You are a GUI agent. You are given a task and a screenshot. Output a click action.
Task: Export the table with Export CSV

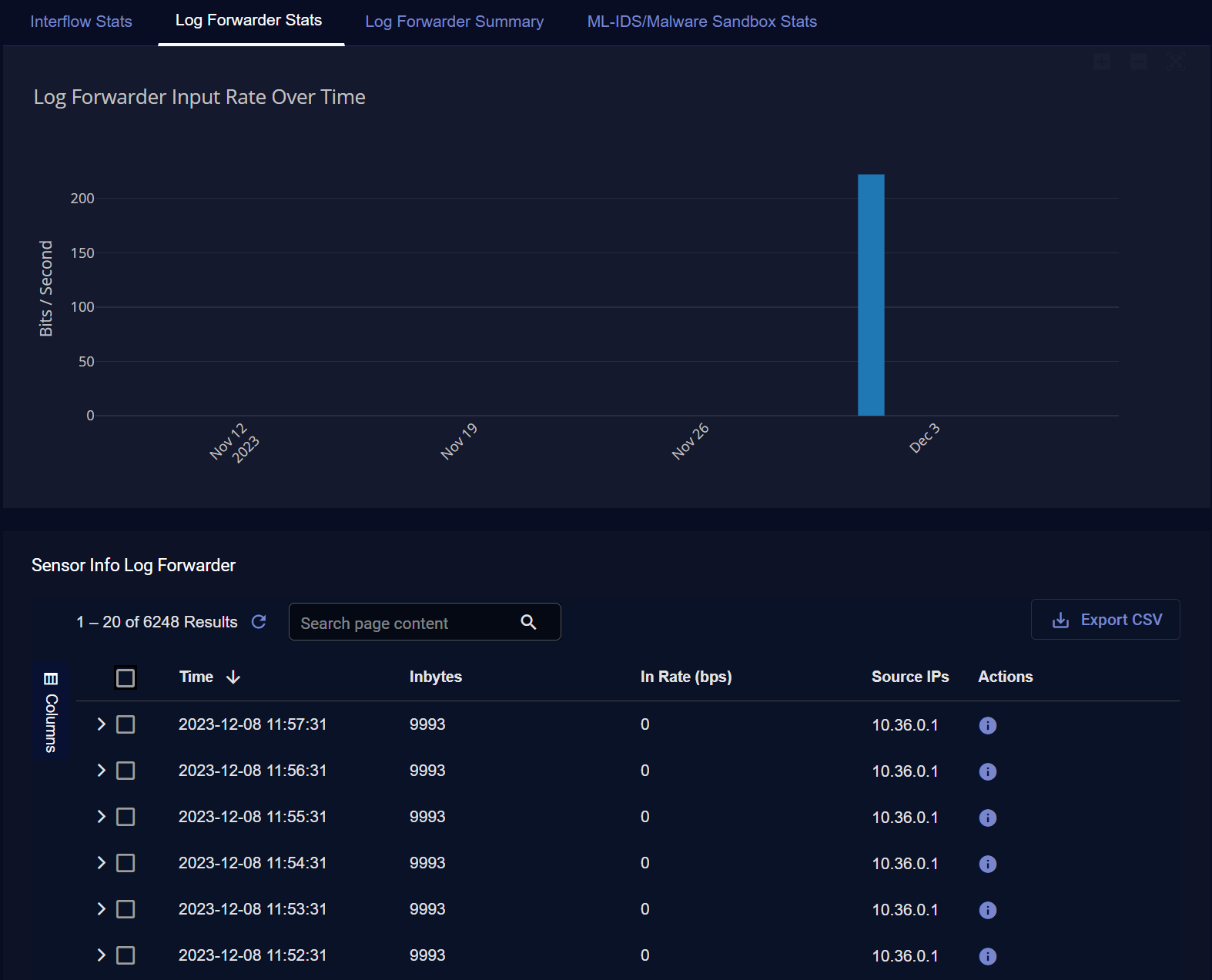click(1106, 620)
